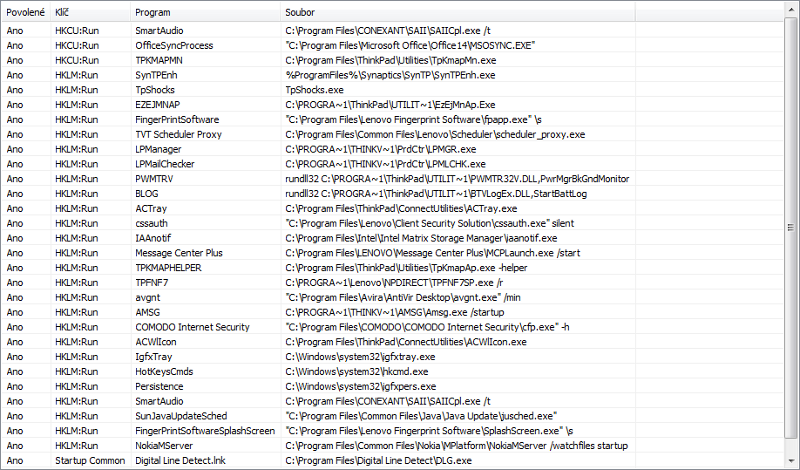This screenshot has height=470, width=800.
Task: Click the iaanotif.exe file path
Action: pyautogui.click(x=421, y=238)
